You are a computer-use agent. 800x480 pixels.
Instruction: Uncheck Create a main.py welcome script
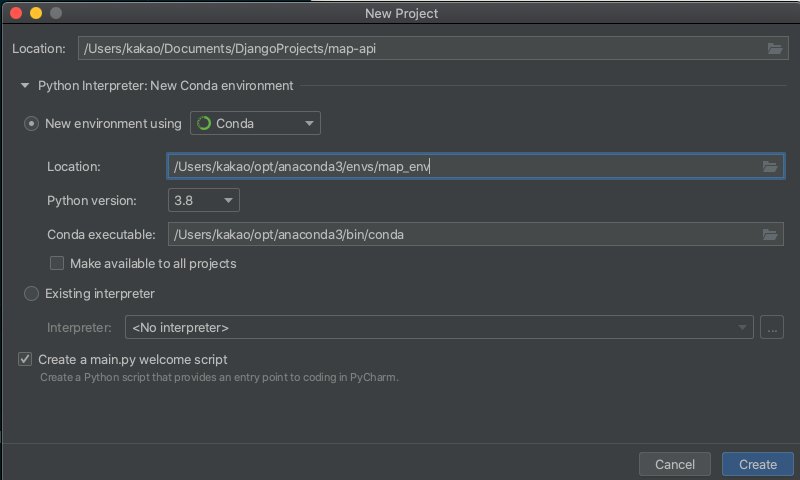click(25, 359)
